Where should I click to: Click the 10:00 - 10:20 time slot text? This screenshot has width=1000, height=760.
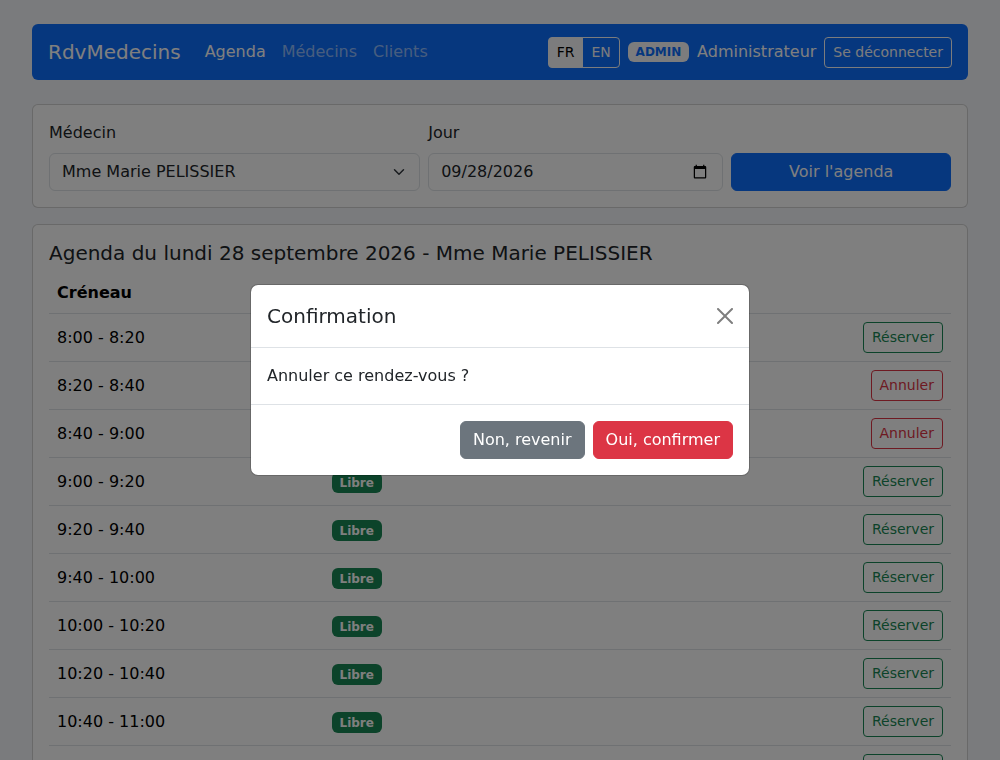click(x=111, y=625)
